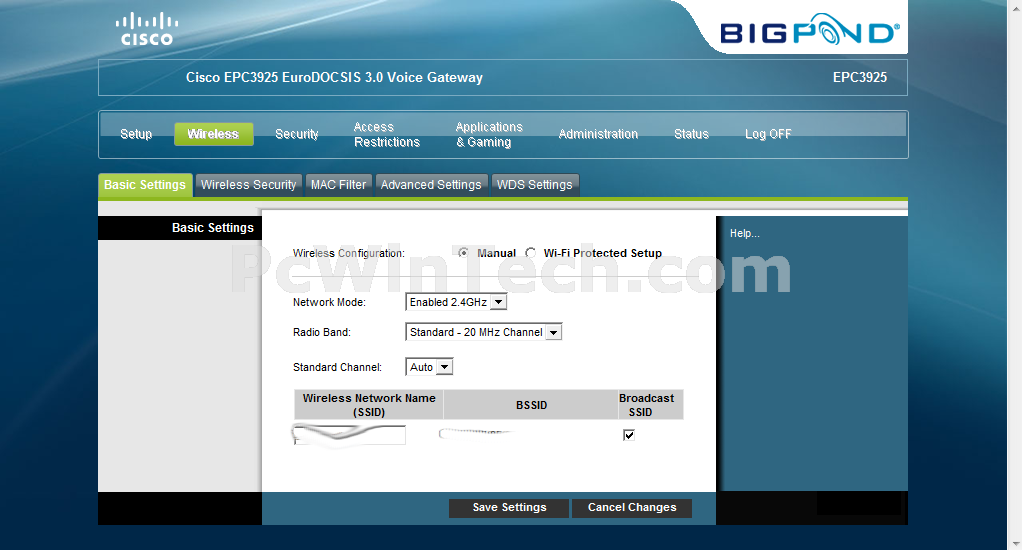Viewport: 1022px width, 550px height.
Task: Open the Status menu
Action: (691, 134)
